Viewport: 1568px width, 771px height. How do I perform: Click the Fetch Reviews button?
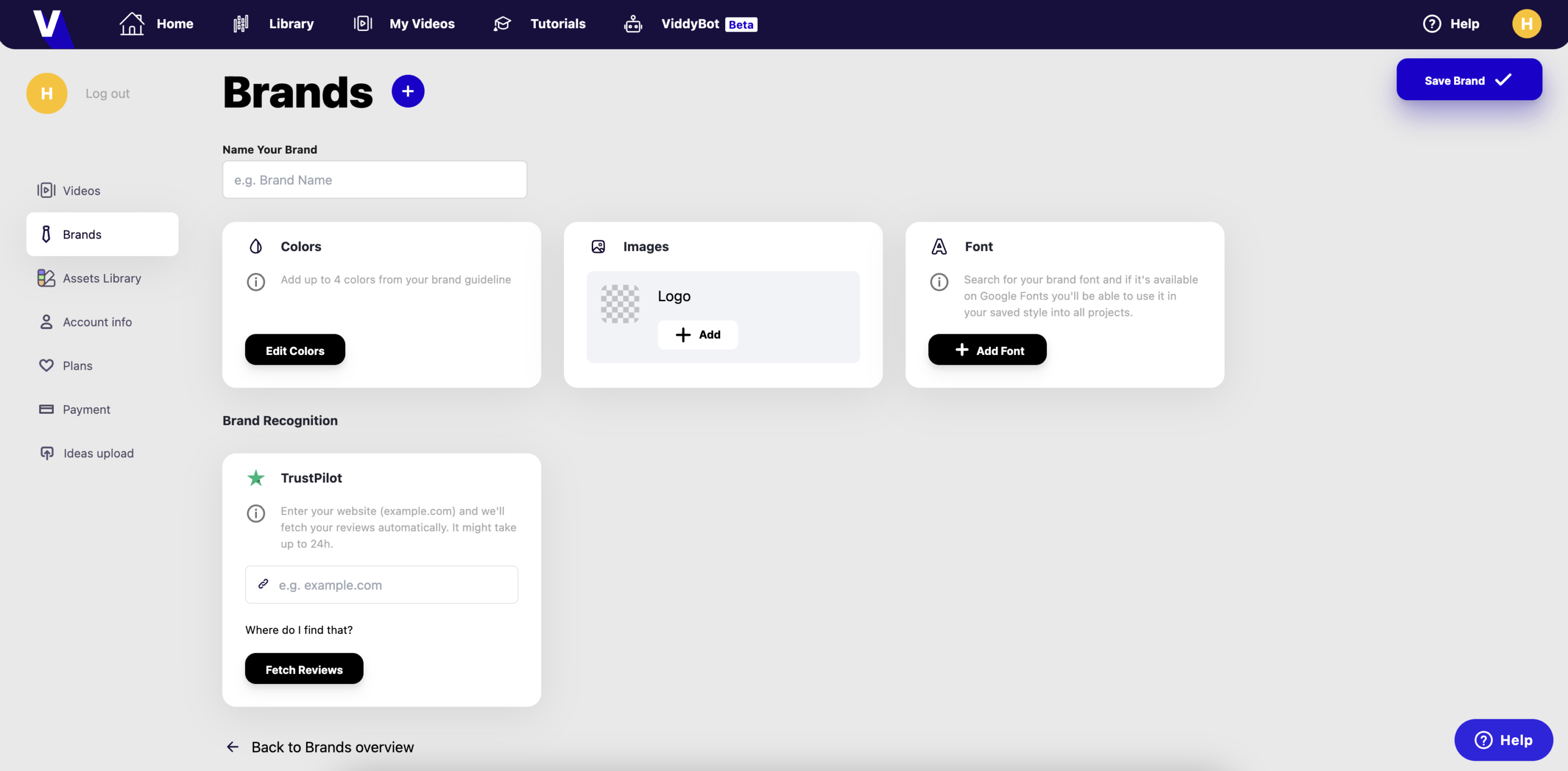pos(304,669)
